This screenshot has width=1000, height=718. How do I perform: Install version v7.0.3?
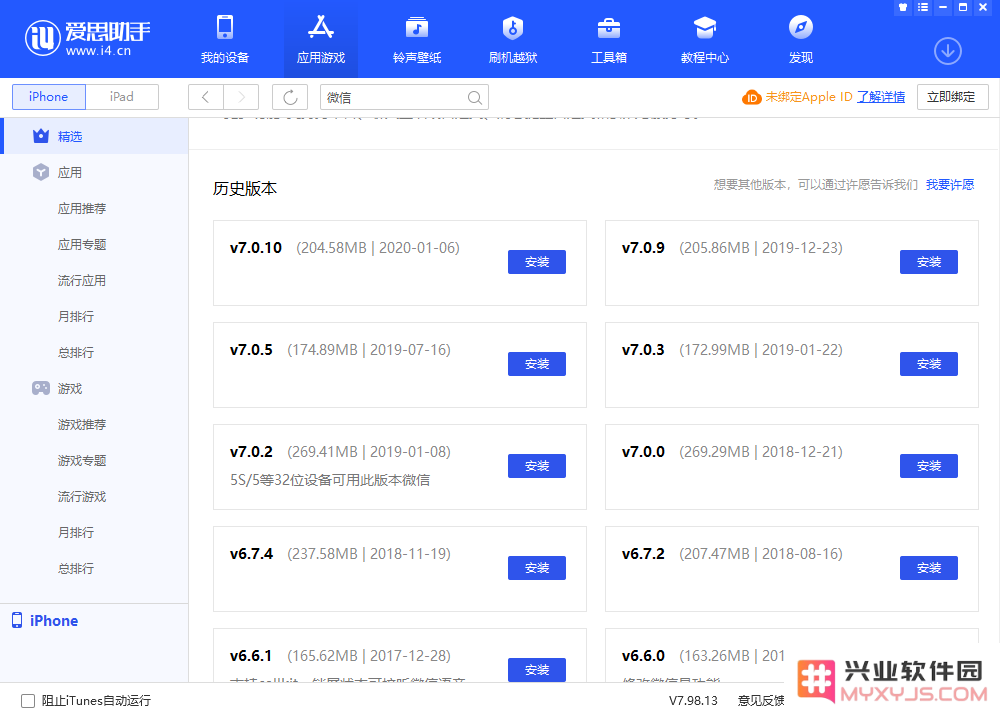pyautogui.click(x=929, y=364)
